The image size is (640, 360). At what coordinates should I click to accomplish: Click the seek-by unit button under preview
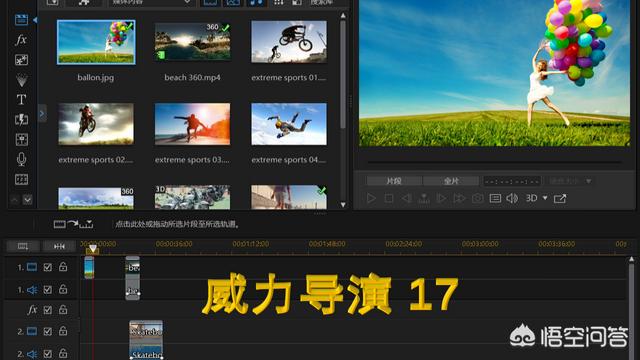(424, 198)
